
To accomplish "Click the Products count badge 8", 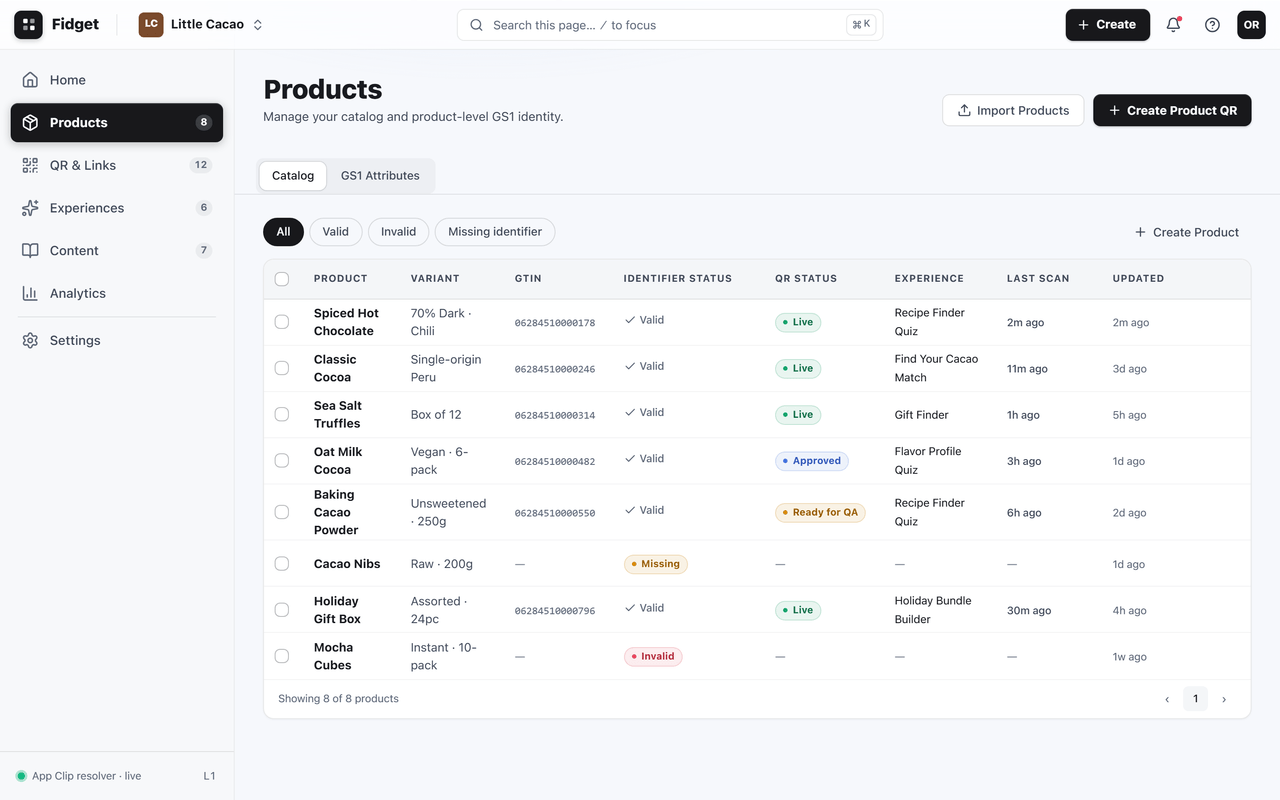I will pos(204,123).
